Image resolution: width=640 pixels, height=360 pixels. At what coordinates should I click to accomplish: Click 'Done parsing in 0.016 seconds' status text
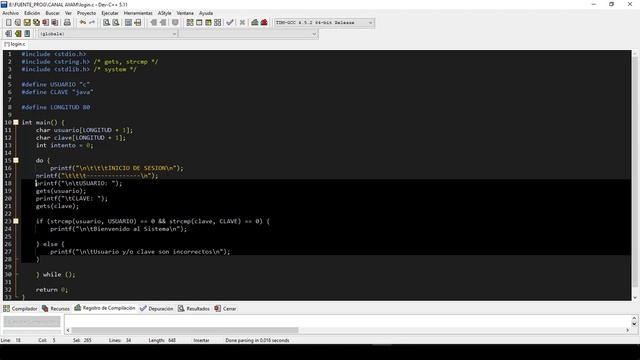257,340
